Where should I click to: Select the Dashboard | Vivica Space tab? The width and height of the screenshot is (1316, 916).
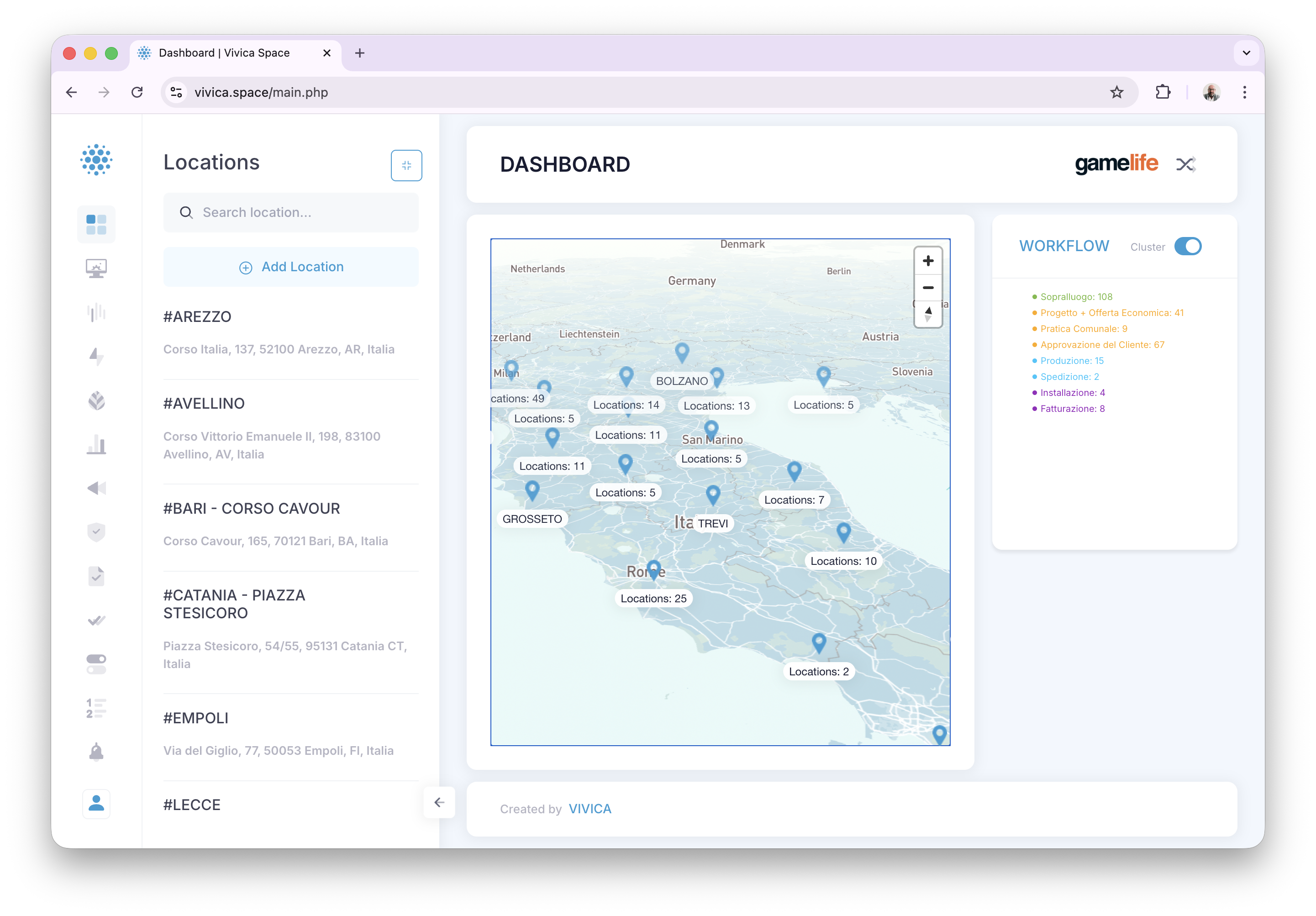(235, 53)
